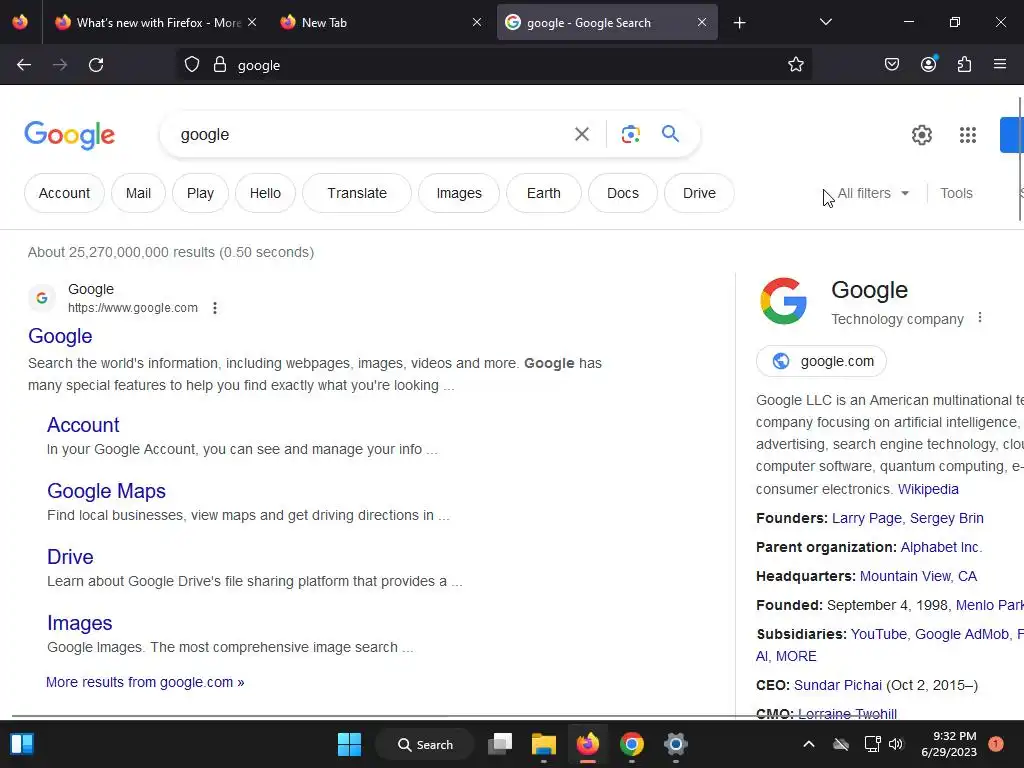Open the Alphabet Inc. link
Viewport: 1024px width, 768px height.
941,547
